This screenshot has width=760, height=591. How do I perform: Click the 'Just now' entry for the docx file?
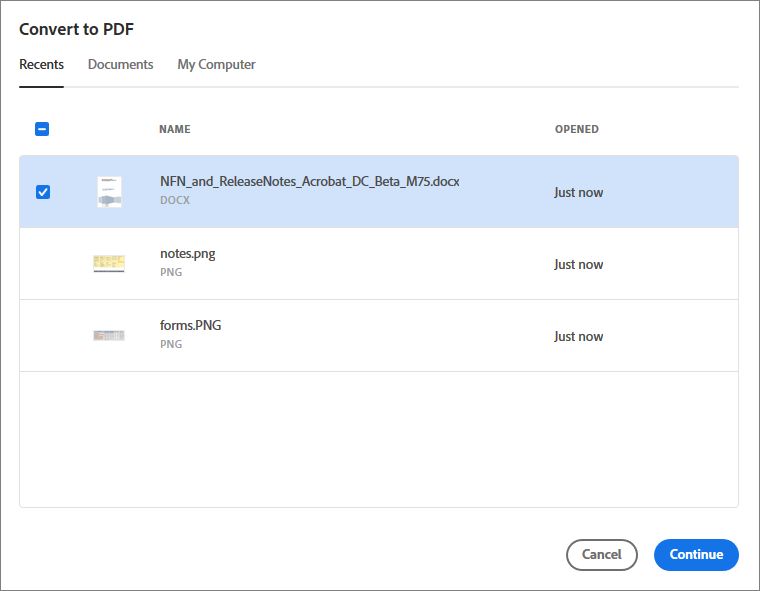click(579, 192)
